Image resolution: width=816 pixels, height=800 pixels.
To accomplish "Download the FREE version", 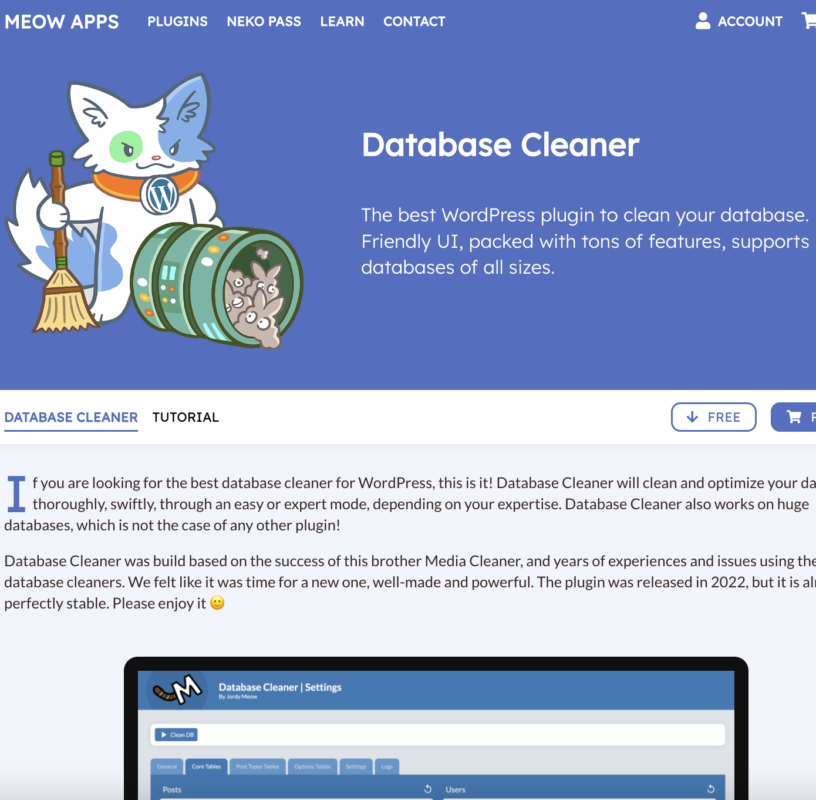I will 713,417.
